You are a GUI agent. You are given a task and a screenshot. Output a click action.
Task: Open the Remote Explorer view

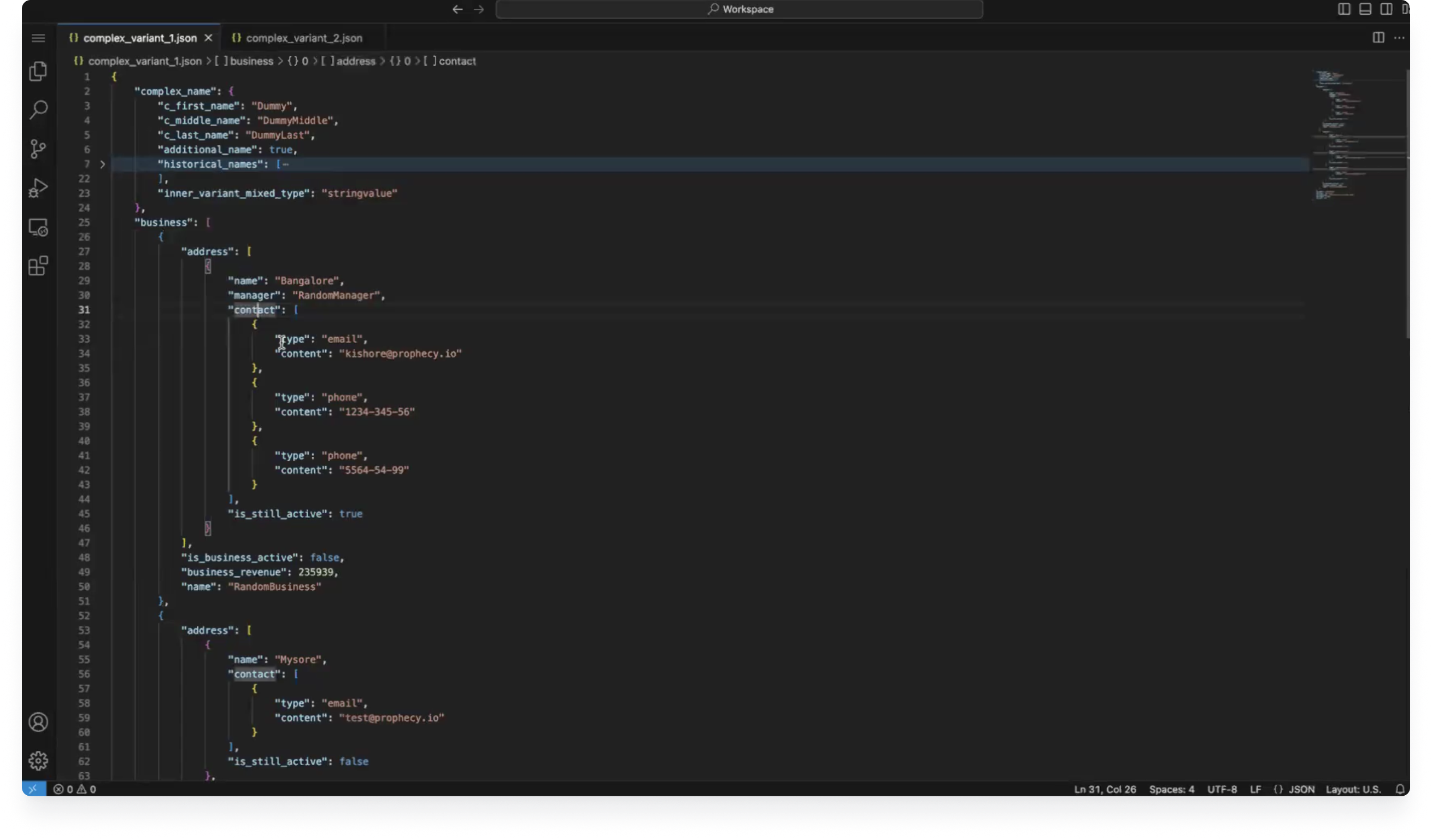(38, 227)
